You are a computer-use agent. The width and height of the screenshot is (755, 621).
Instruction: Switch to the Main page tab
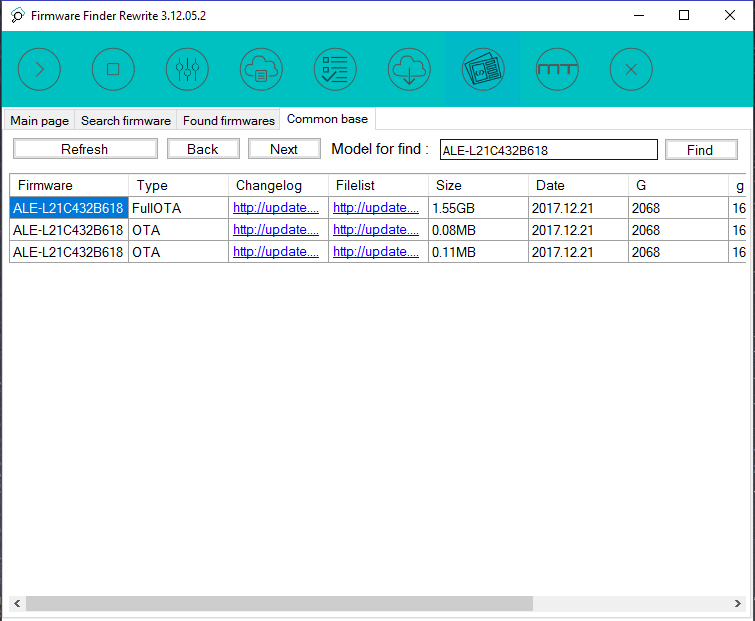point(39,120)
